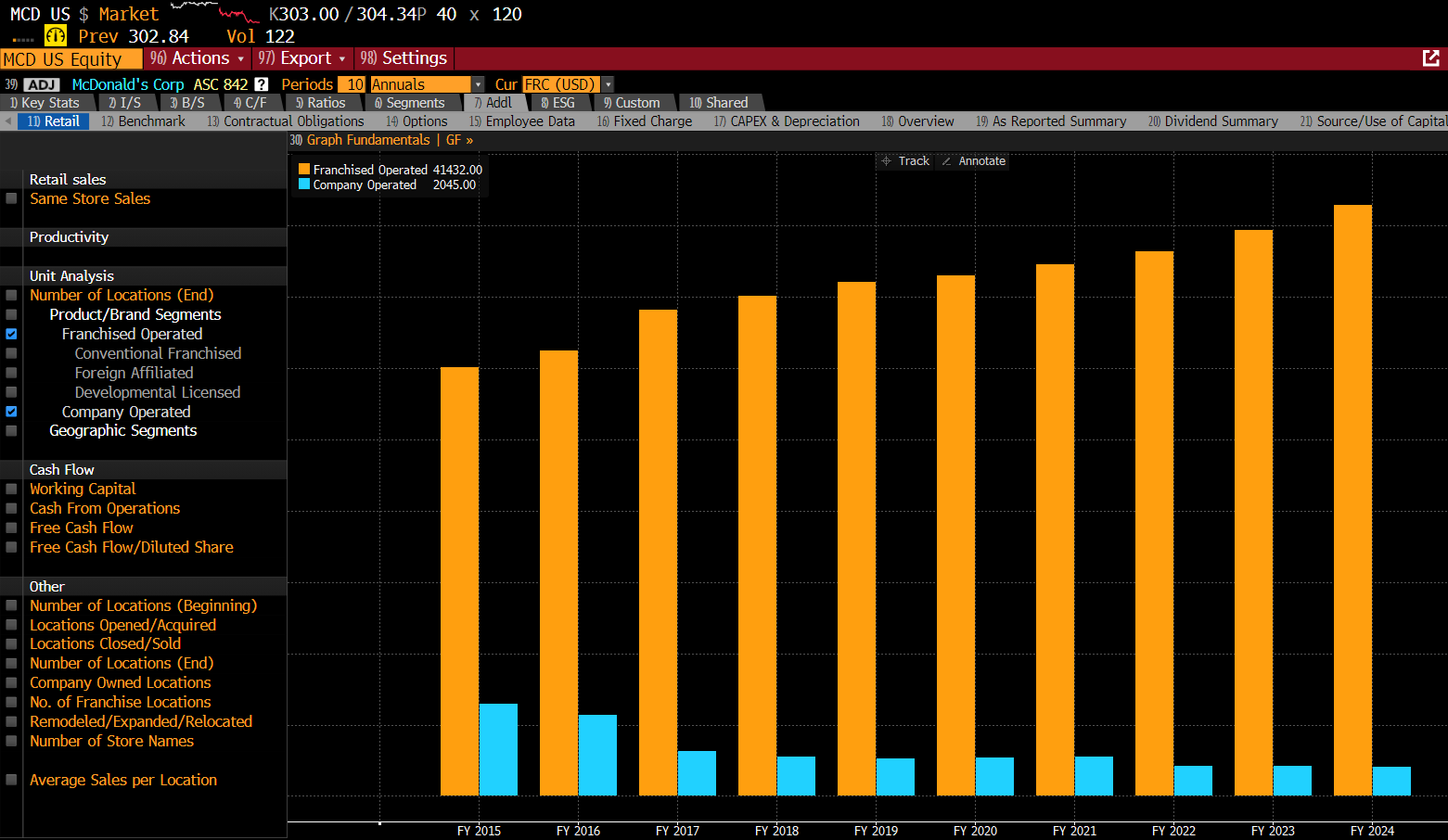1448x840 pixels.
Task: Toggle the ADJ adjusted indicator
Action: click(x=42, y=84)
